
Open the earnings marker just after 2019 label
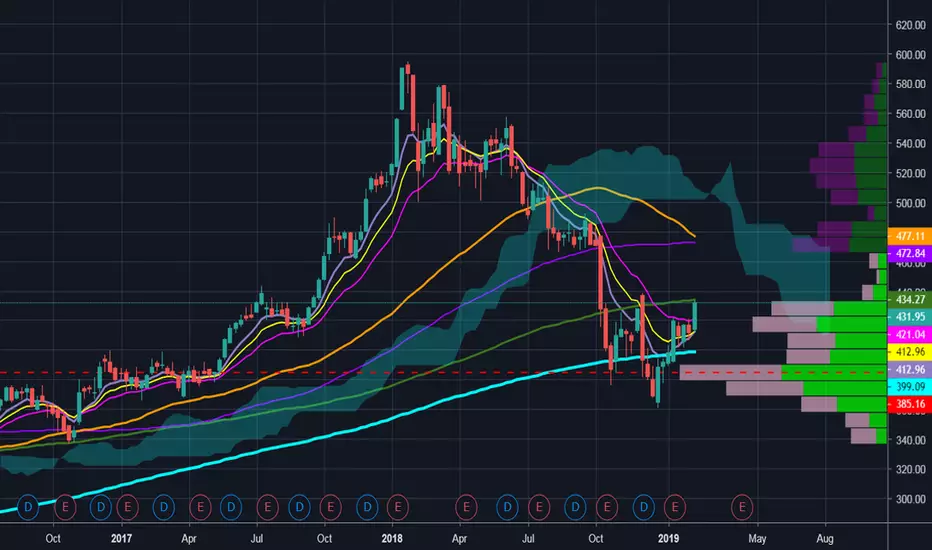[x=675, y=507]
